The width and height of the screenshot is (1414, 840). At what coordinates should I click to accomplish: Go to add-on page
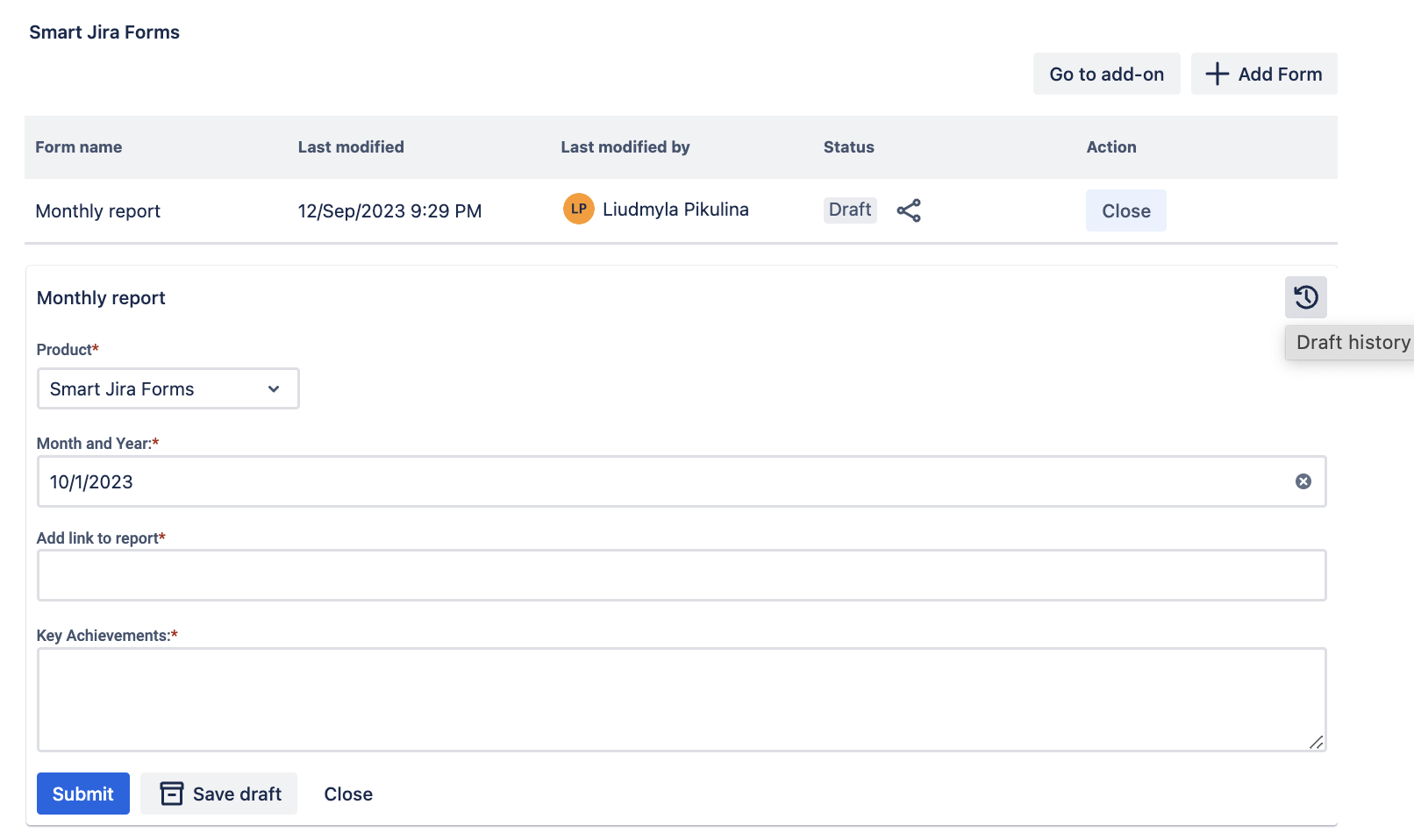(1106, 74)
